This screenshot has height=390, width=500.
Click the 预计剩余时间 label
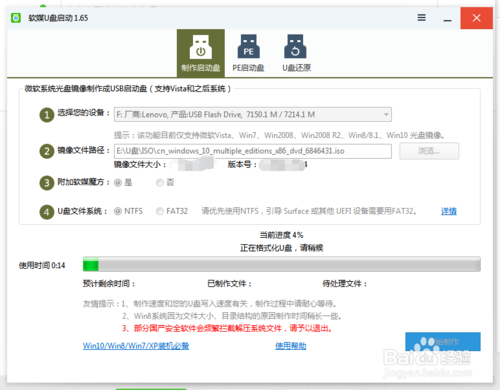coord(109,284)
